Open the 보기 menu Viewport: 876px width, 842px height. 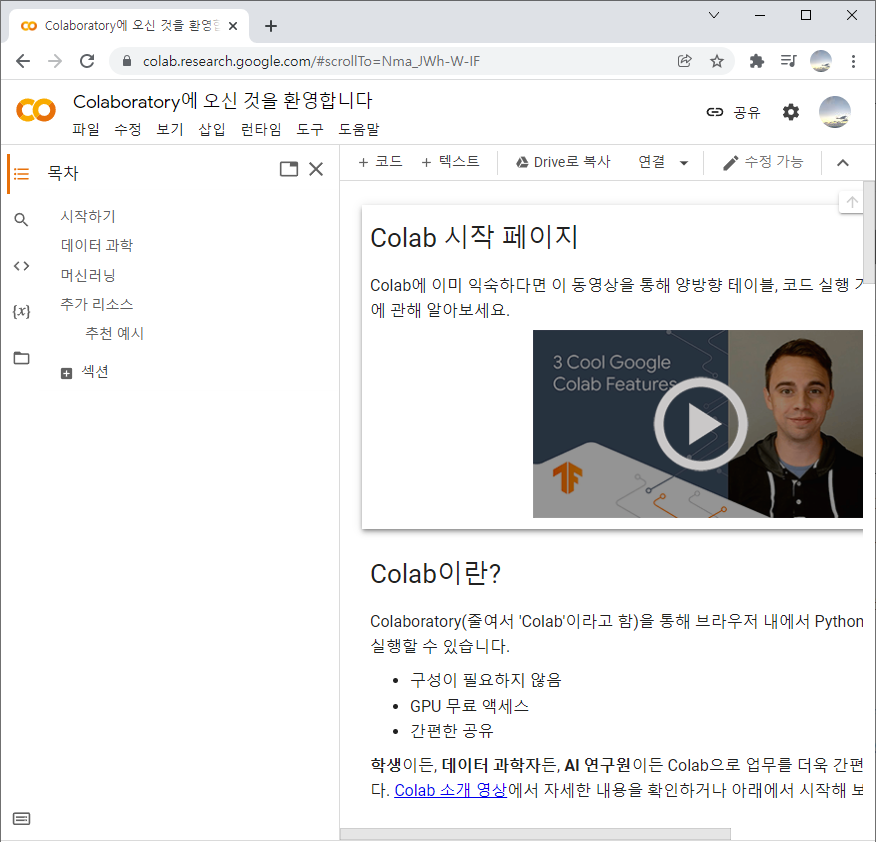[x=170, y=129]
